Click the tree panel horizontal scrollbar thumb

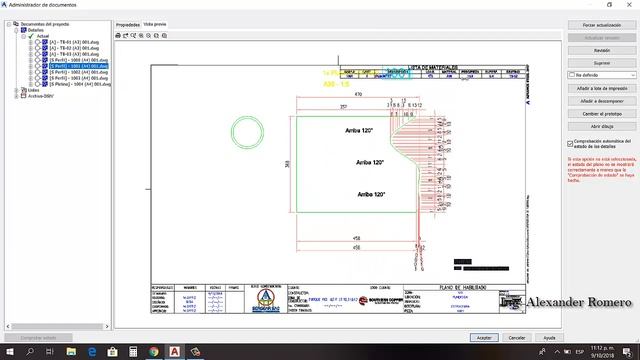57,327
